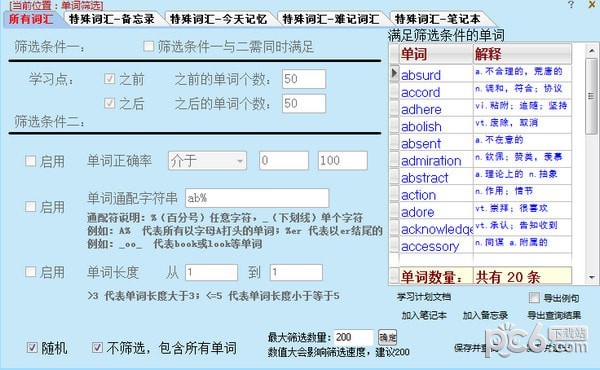
Task: Click the definition cell 'a.不合理的，荒唐的'
Action: coord(522,73)
